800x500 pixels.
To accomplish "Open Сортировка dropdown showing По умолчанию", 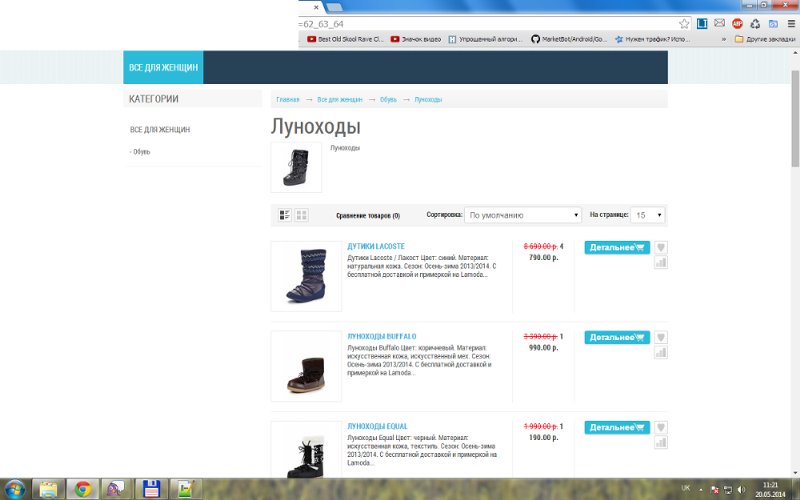I will coord(522,215).
